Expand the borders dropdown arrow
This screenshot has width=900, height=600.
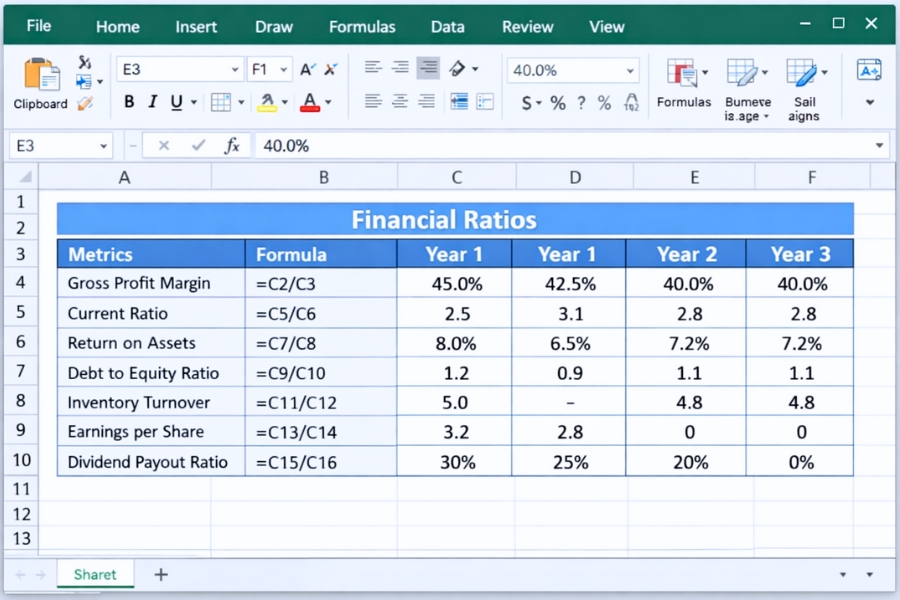point(241,101)
